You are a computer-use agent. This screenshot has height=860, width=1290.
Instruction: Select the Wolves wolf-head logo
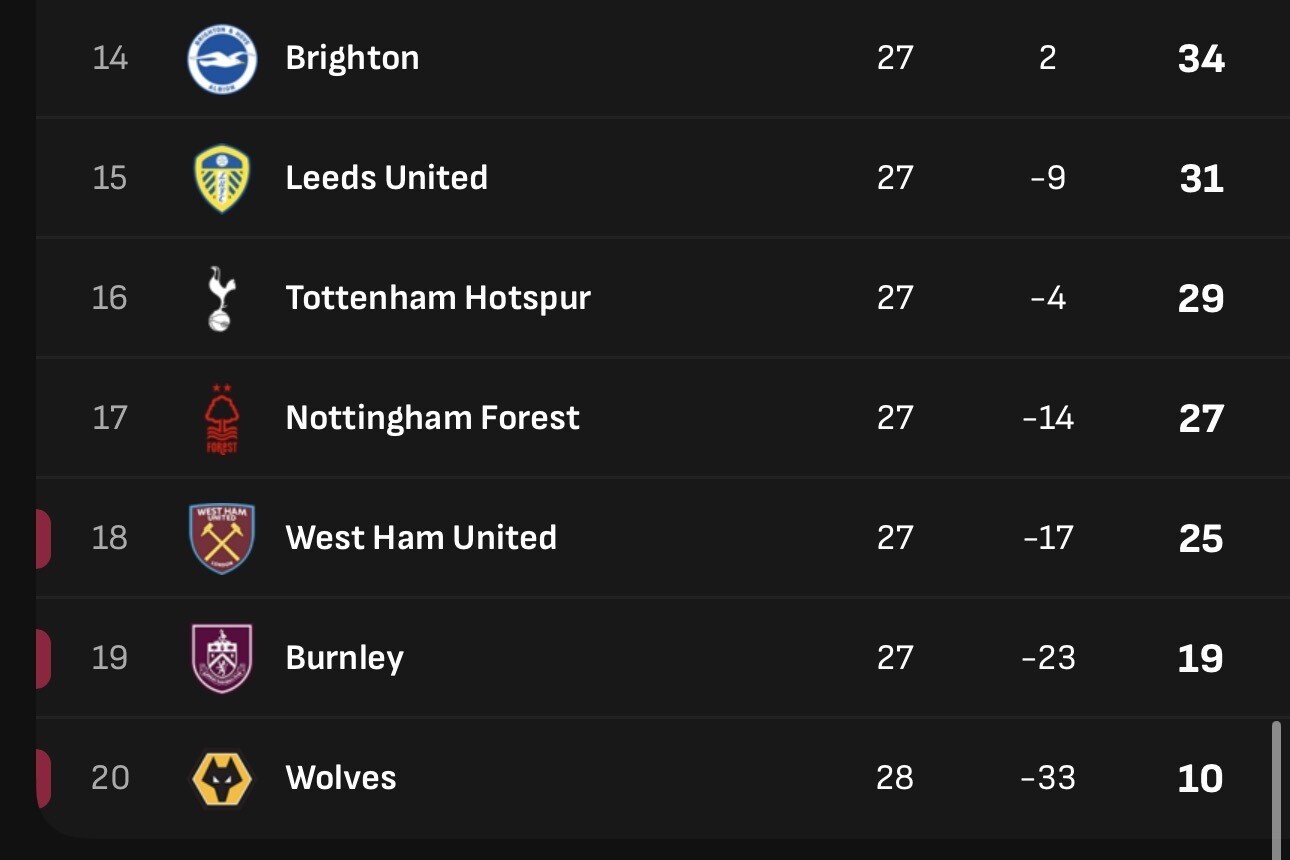(x=222, y=779)
